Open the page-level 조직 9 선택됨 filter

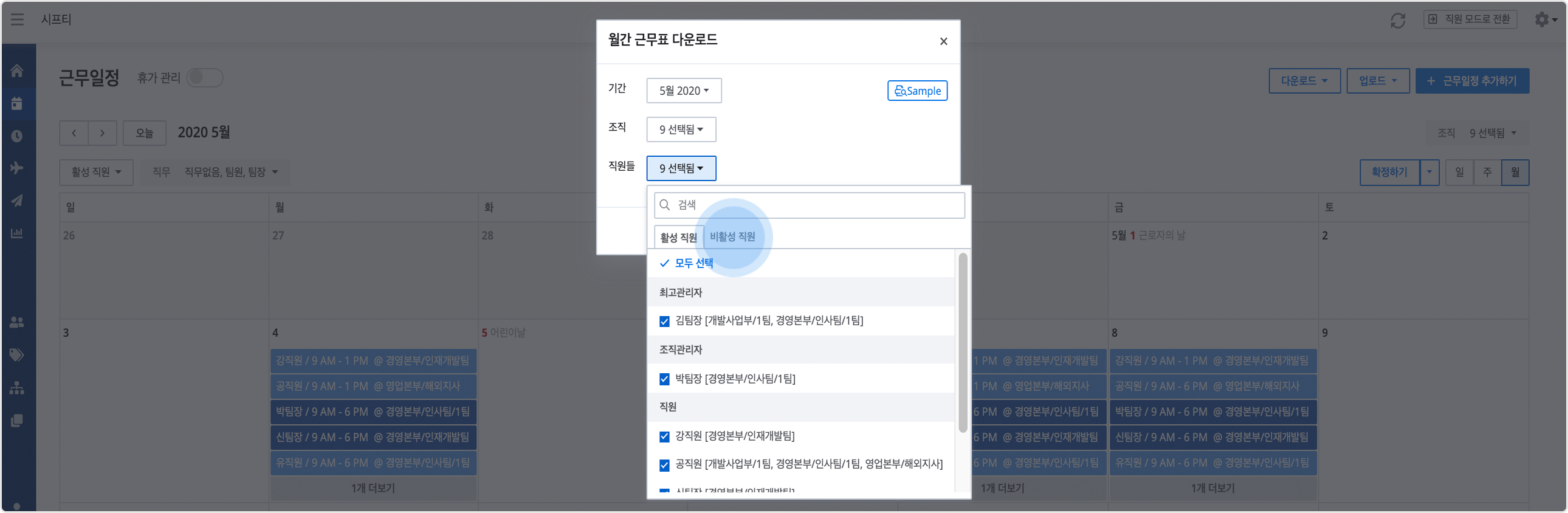[1477, 133]
